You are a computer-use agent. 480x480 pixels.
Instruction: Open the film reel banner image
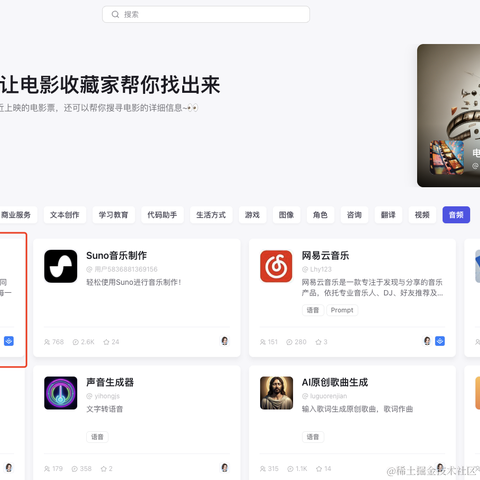[x=448, y=115]
